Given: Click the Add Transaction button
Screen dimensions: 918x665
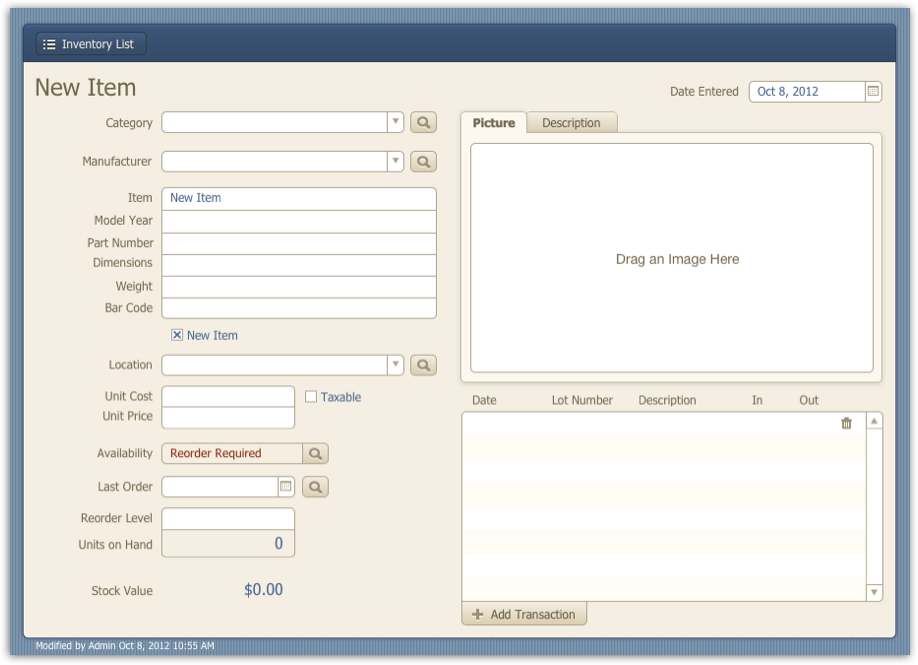Looking at the screenshot, I should tap(524, 614).
